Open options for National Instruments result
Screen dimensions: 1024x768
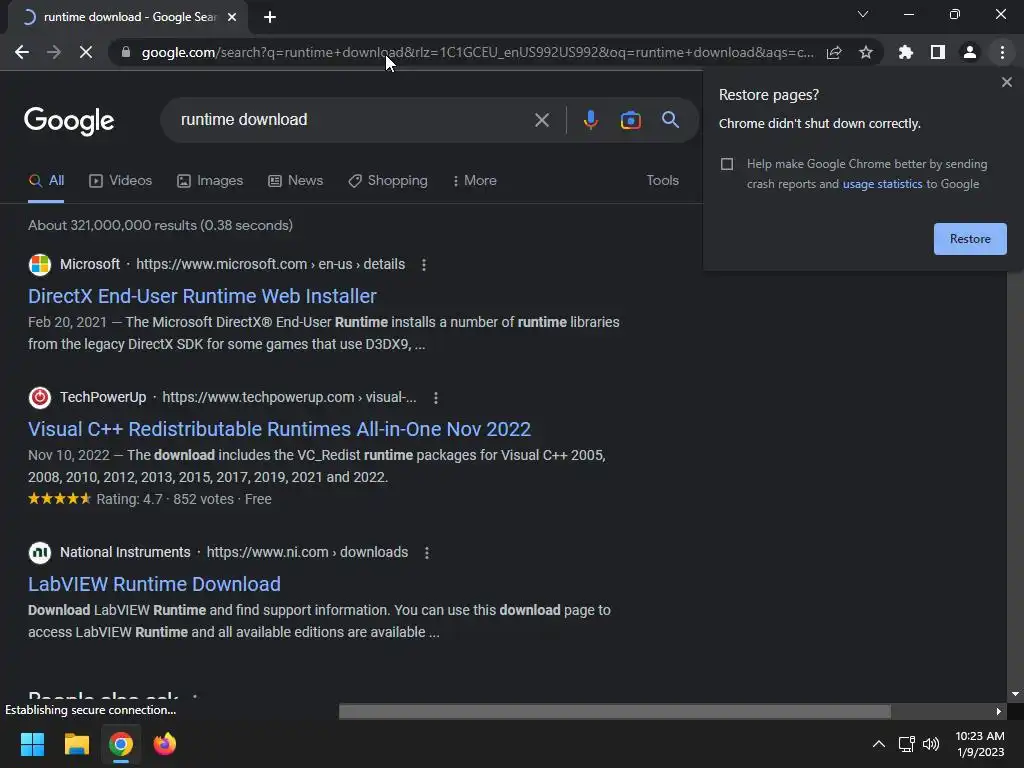point(426,552)
